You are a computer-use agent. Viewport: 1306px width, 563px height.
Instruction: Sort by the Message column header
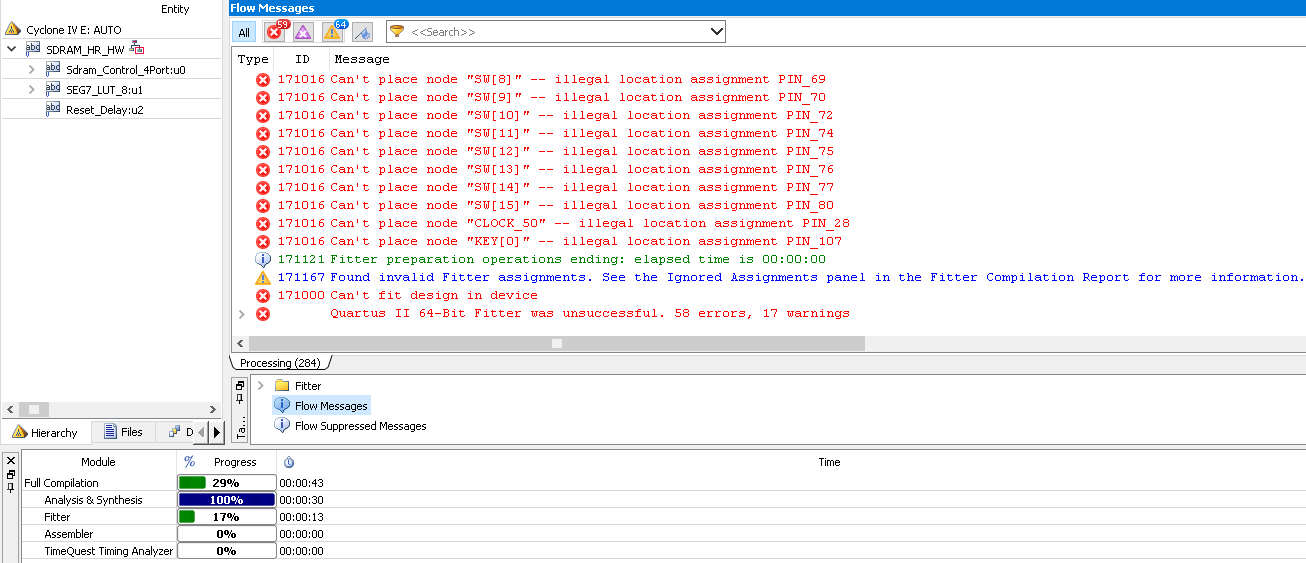362,60
